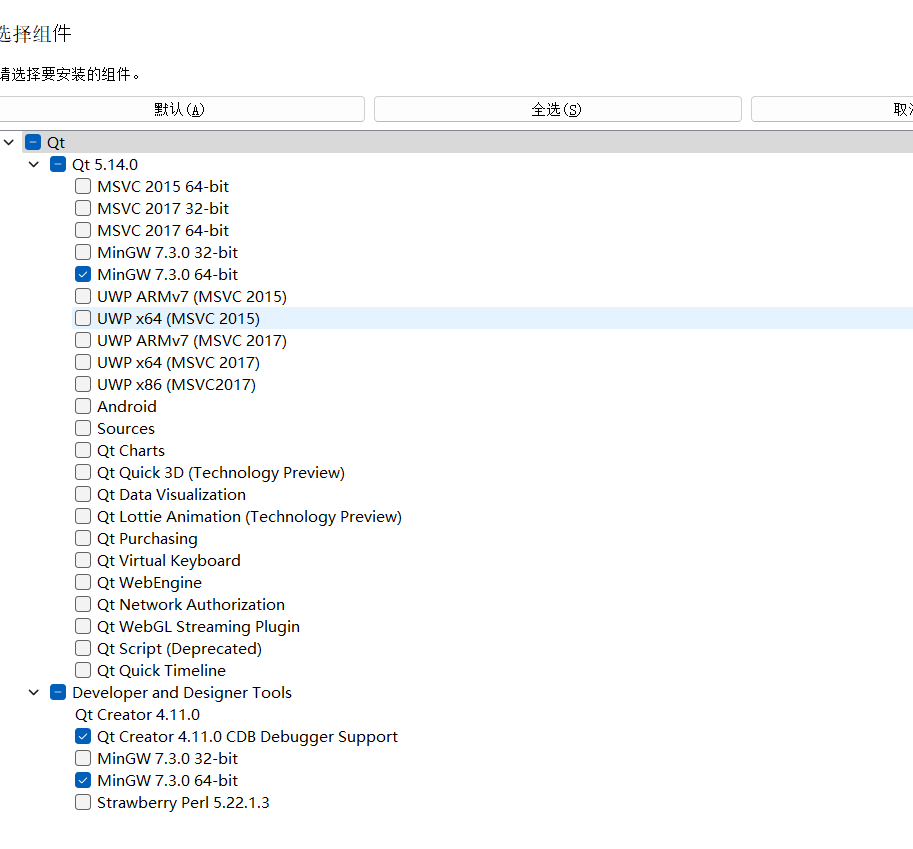Select the Qt Creator 4.11.0 tree item
The image size is (913, 849).
(x=137, y=714)
